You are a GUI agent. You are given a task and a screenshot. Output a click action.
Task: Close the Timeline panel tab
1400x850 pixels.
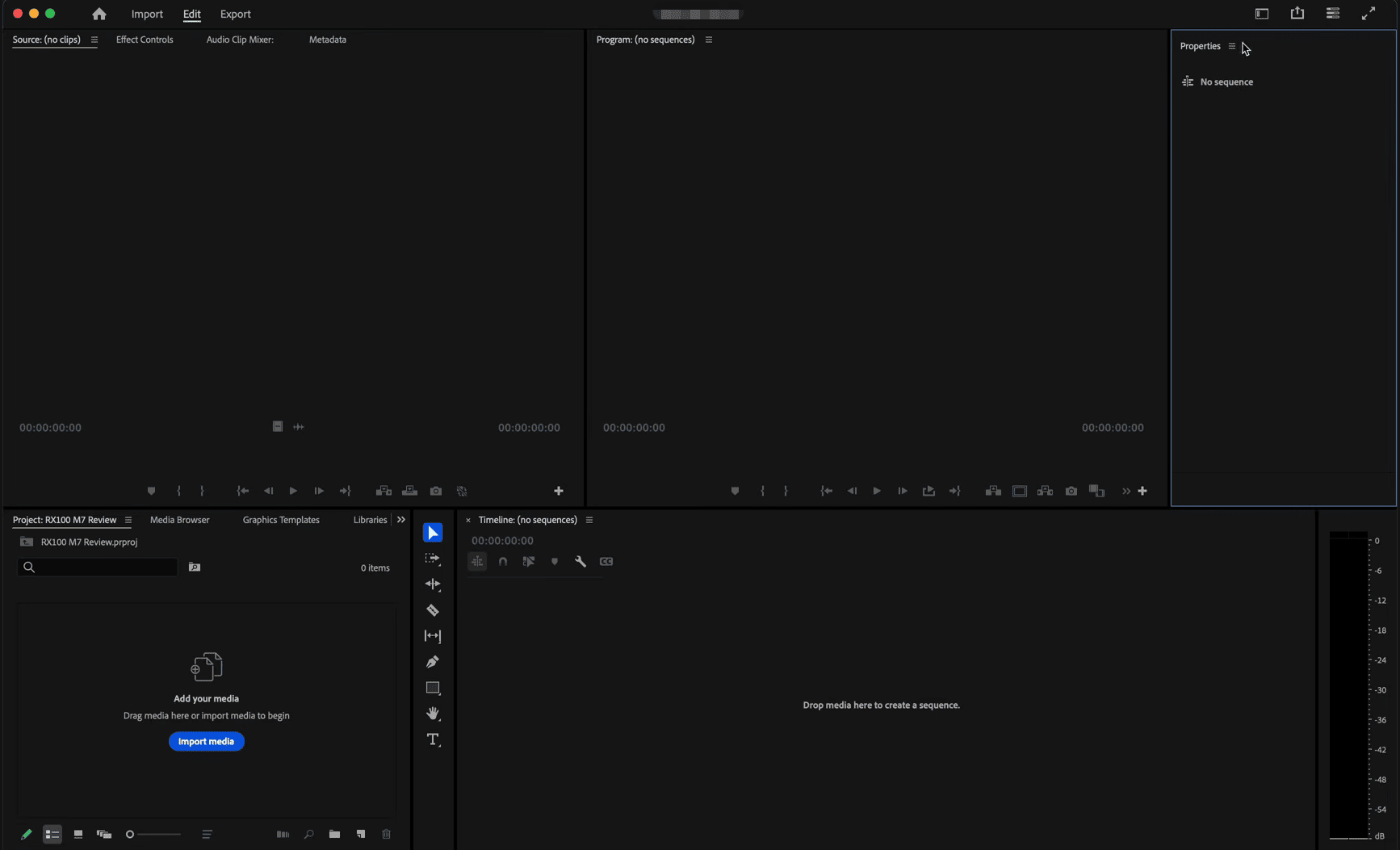[x=468, y=520]
